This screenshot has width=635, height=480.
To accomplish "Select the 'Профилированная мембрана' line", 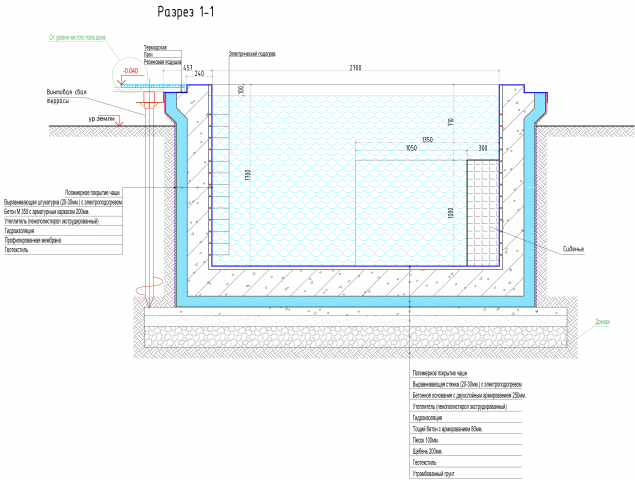I will tap(33, 241).
